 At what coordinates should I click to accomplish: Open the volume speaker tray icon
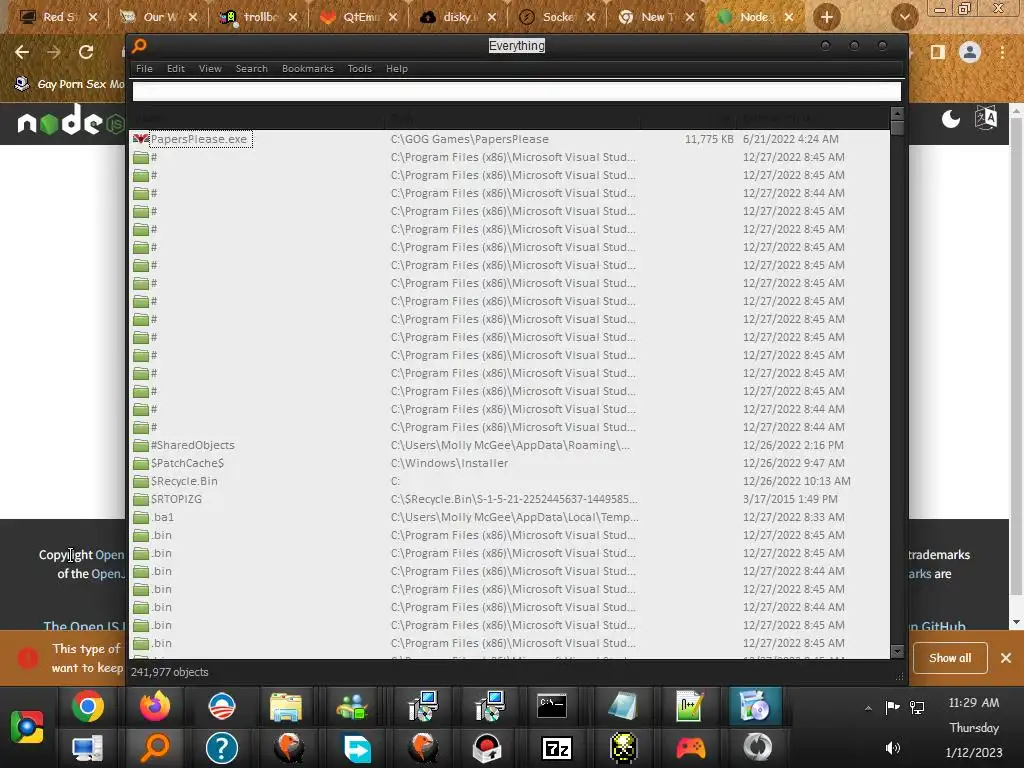click(892, 748)
